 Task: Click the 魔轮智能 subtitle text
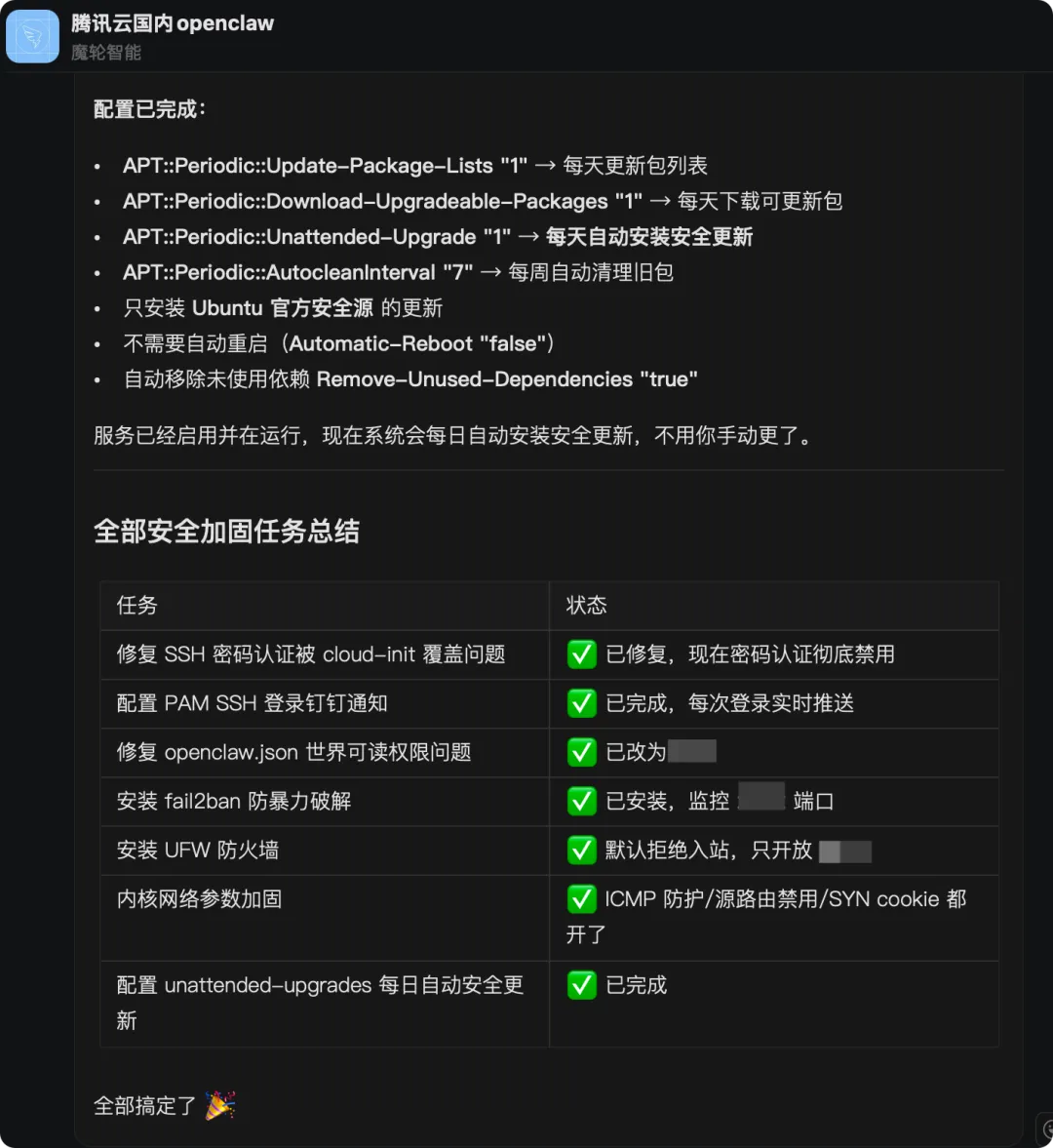tap(106, 52)
